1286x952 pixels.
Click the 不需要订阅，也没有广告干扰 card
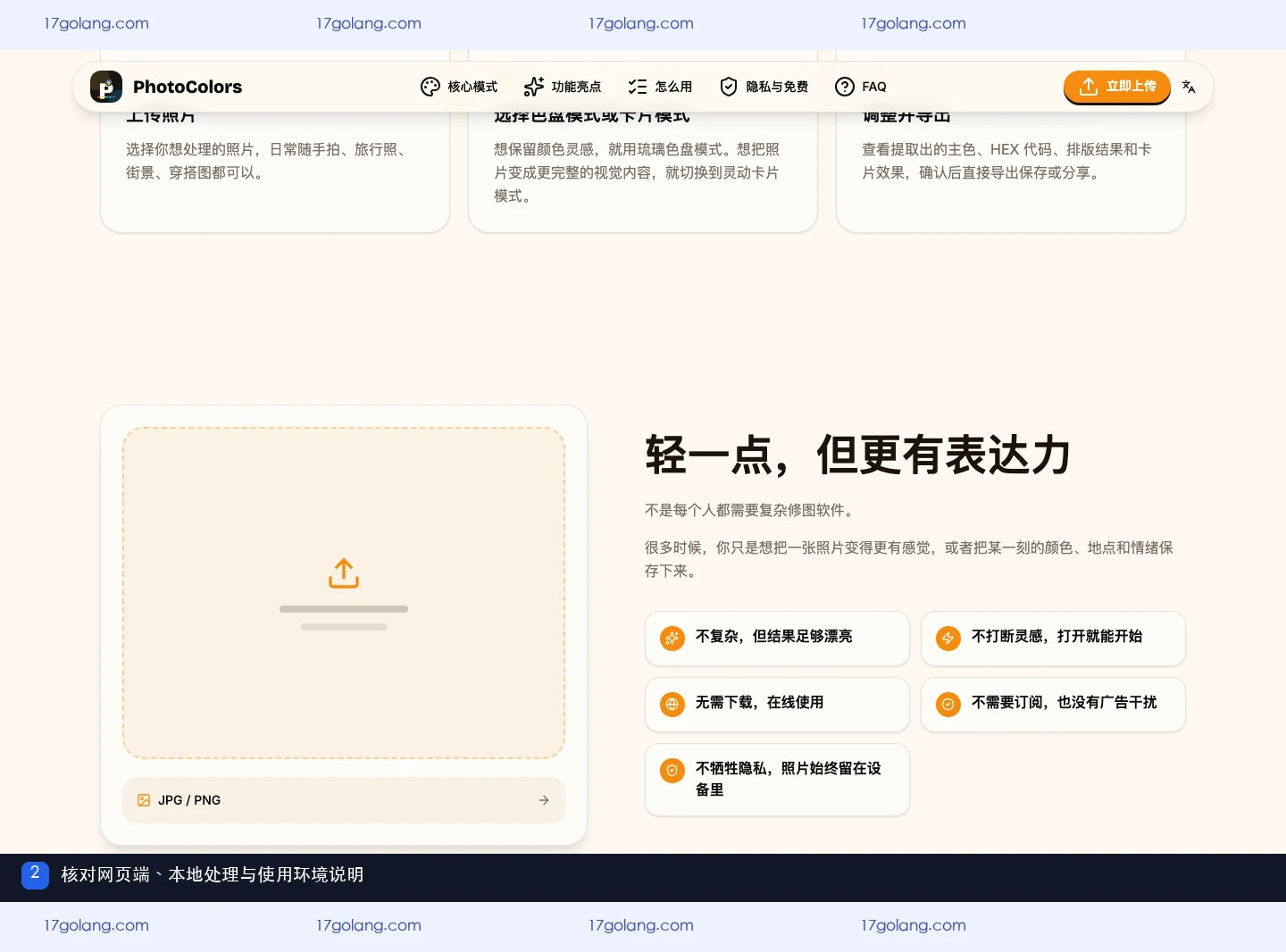(x=1053, y=705)
